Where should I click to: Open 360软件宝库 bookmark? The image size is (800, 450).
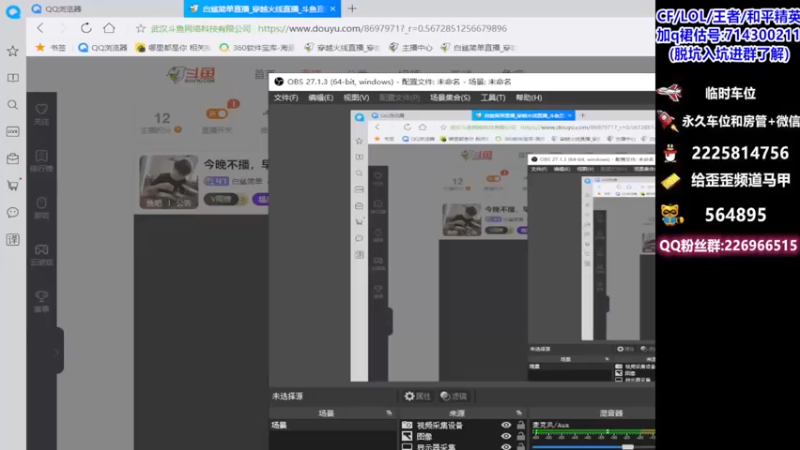[257, 47]
